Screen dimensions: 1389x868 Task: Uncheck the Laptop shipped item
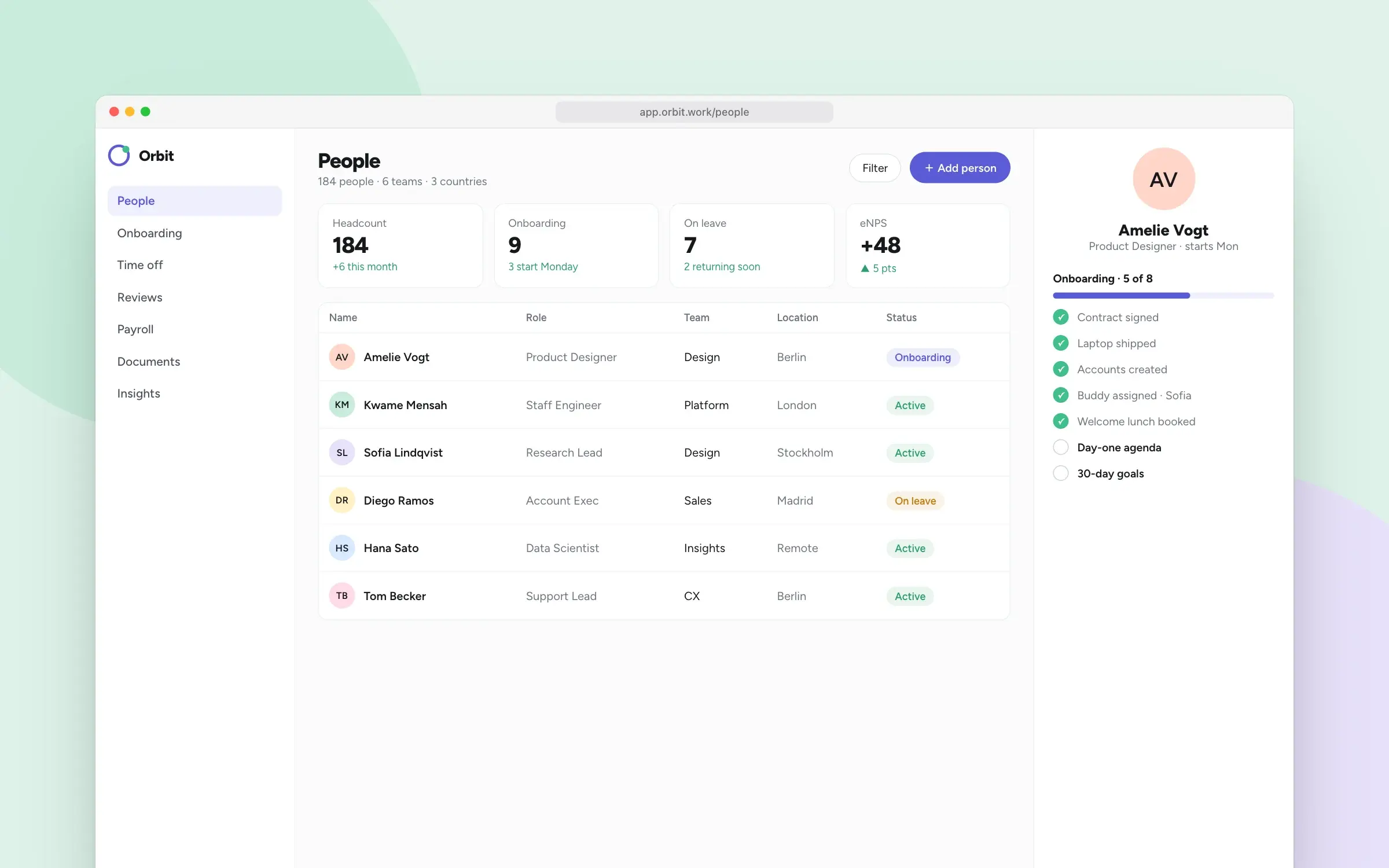[1061, 343]
